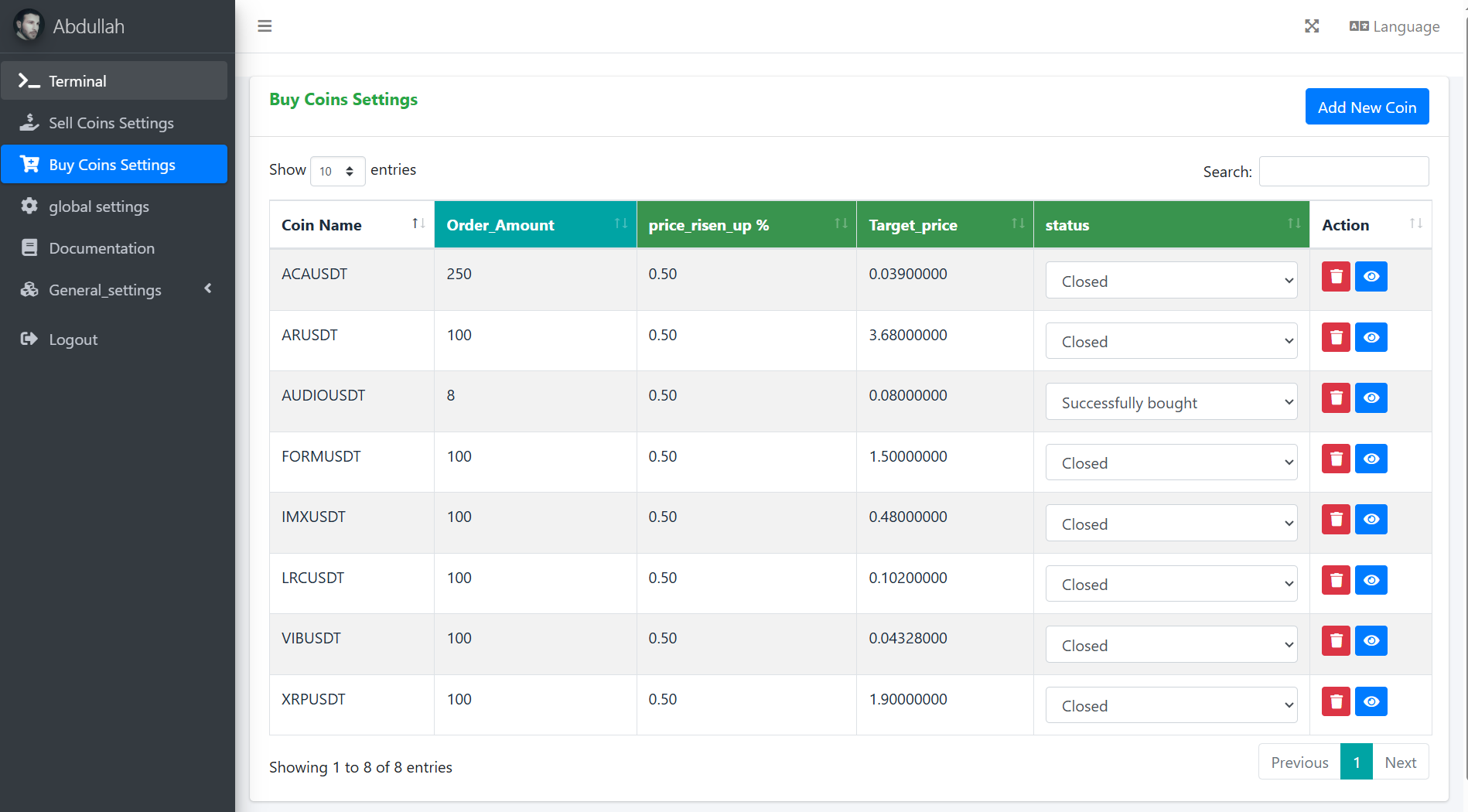Viewport: 1468px width, 812px height.
Task: Open the status dropdown for AUDIOUSDT
Action: [x=1171, y=402]
